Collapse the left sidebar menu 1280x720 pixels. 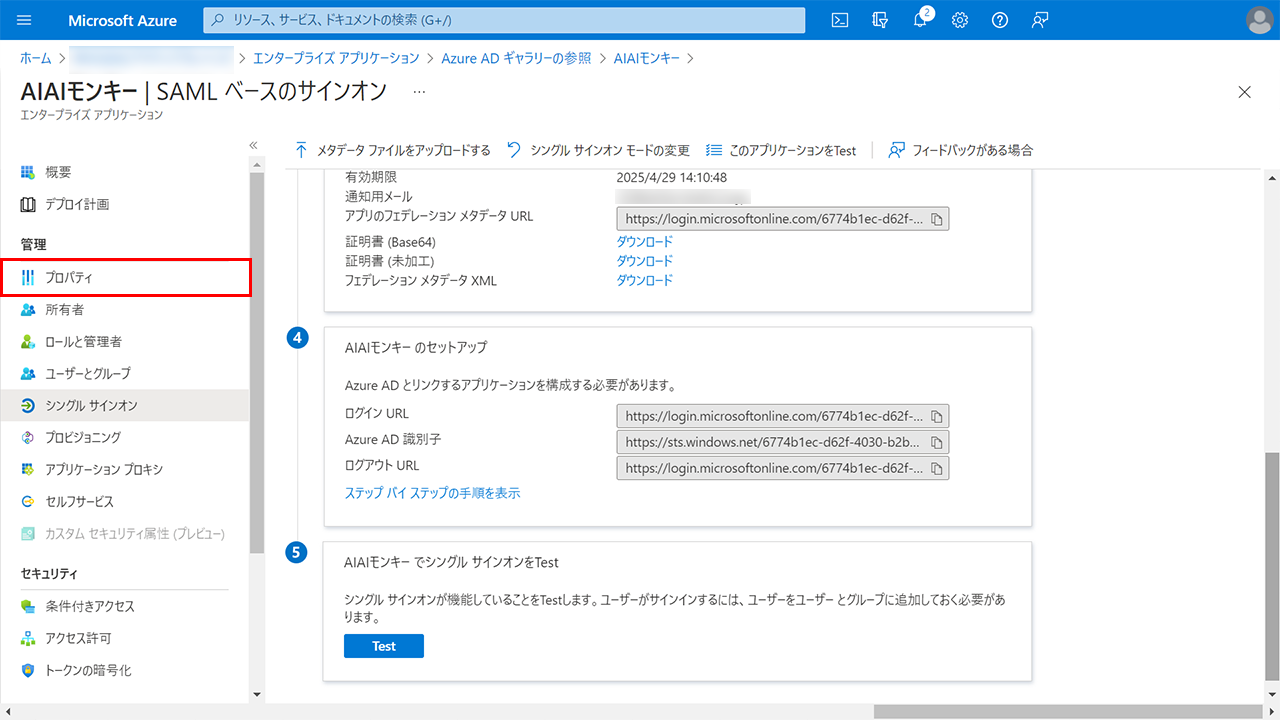coord(253,146)
